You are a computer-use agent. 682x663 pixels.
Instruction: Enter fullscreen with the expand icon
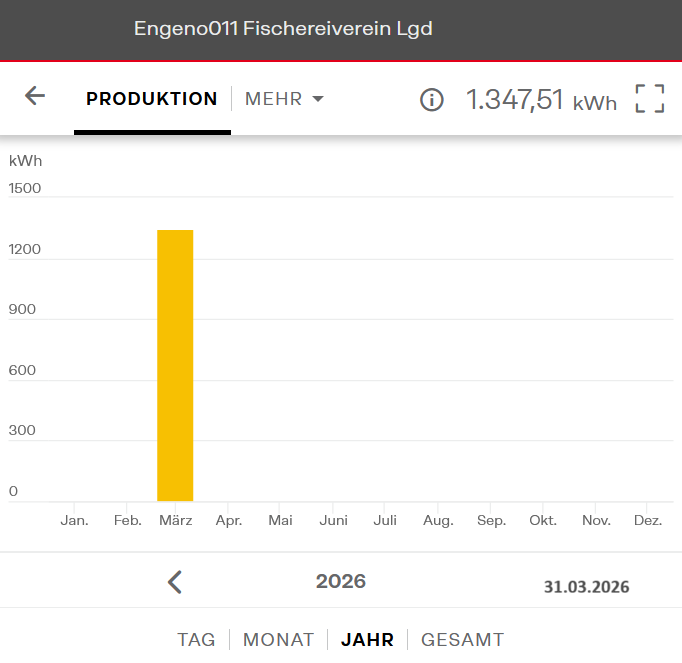[x=650, y=99]
